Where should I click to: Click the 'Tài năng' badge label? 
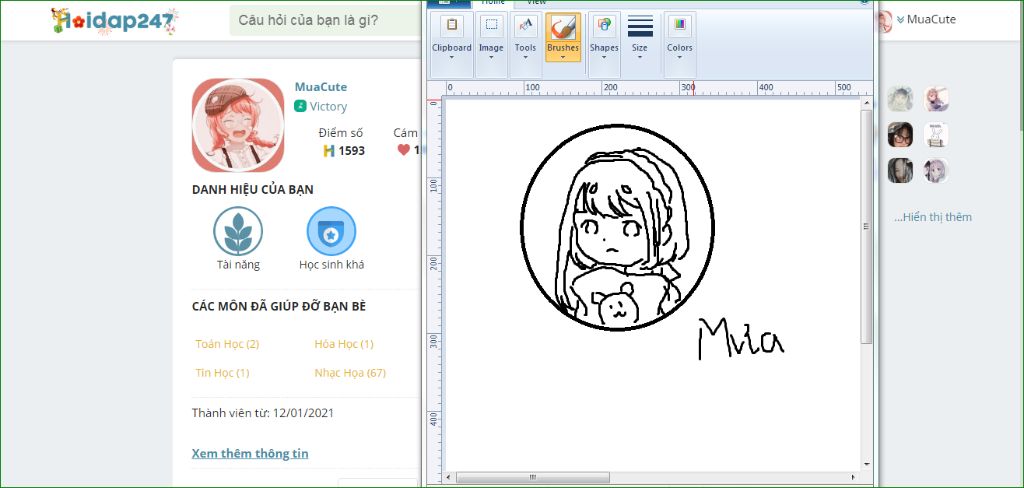coord(238,265)
